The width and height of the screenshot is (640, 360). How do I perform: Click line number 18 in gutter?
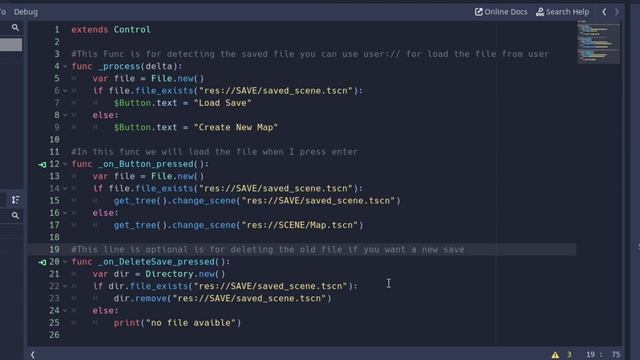(x=55, y=237)
